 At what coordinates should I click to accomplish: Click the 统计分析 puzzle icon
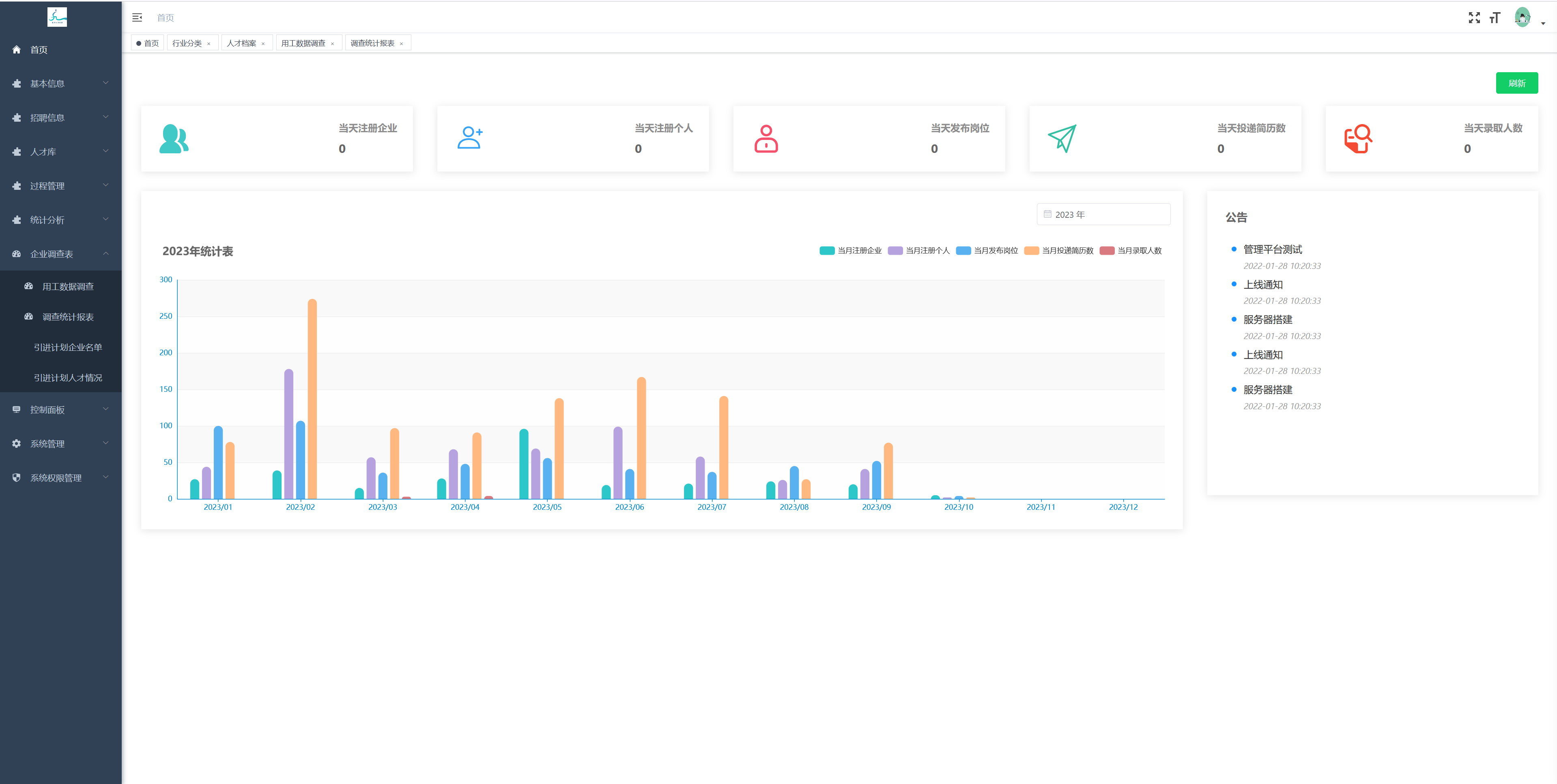(x=16, y=220)
